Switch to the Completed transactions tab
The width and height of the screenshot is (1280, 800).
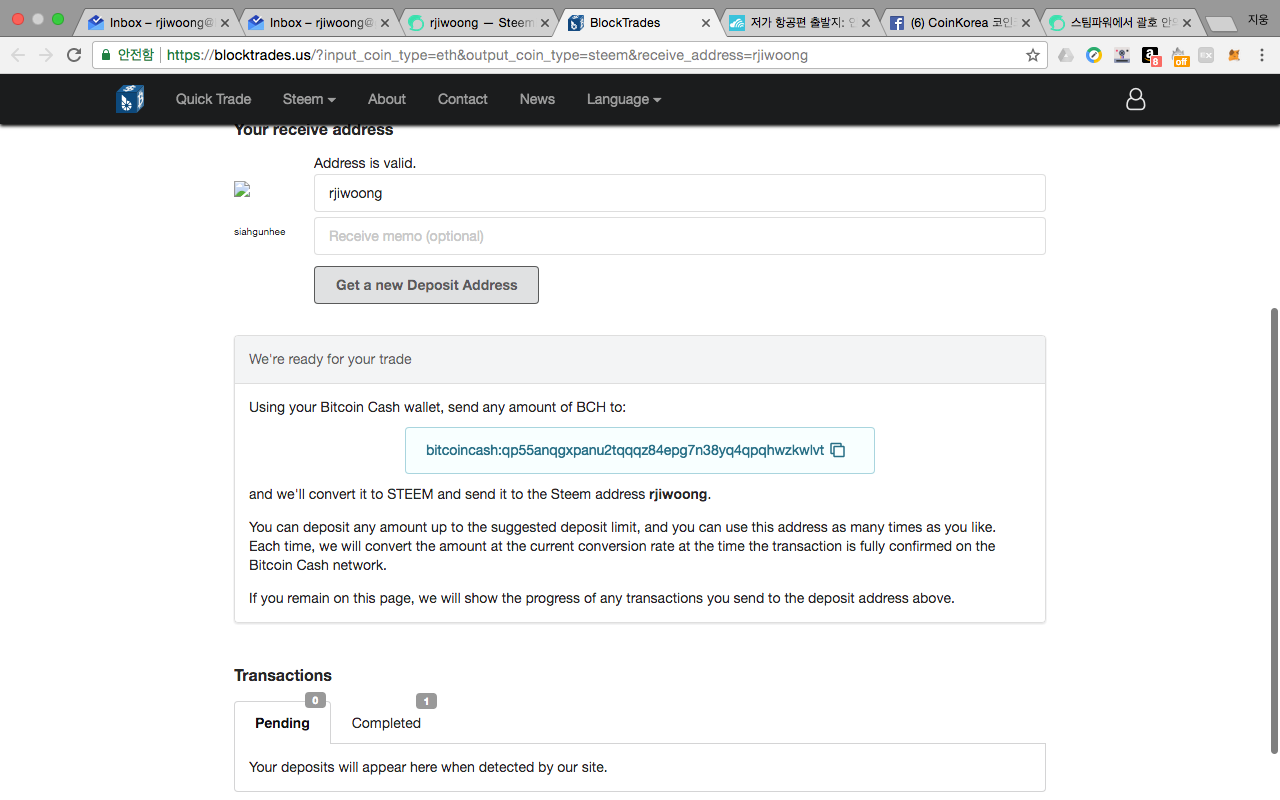point(386,723)
